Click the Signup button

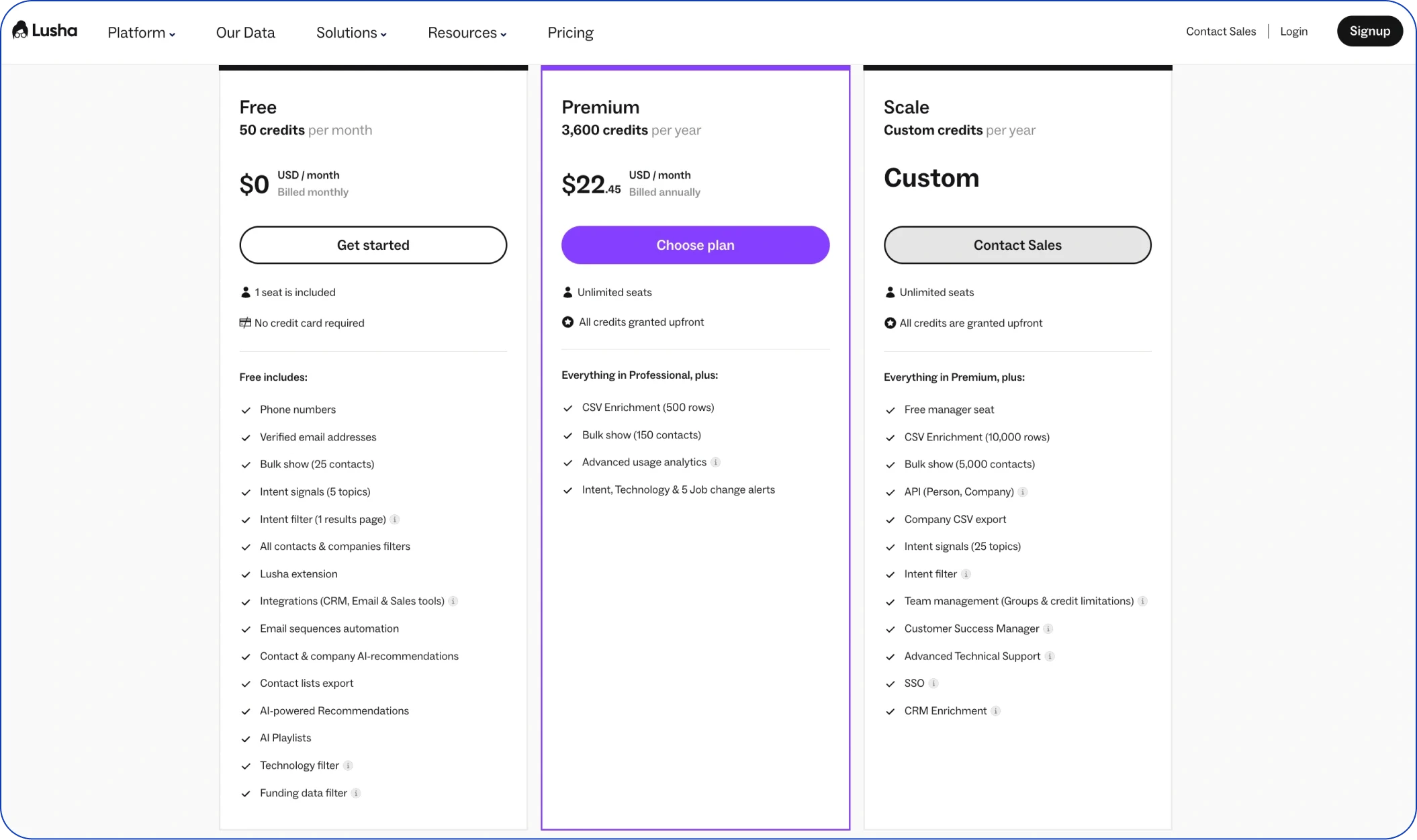pyautogui.click(x=1370, y=32)
